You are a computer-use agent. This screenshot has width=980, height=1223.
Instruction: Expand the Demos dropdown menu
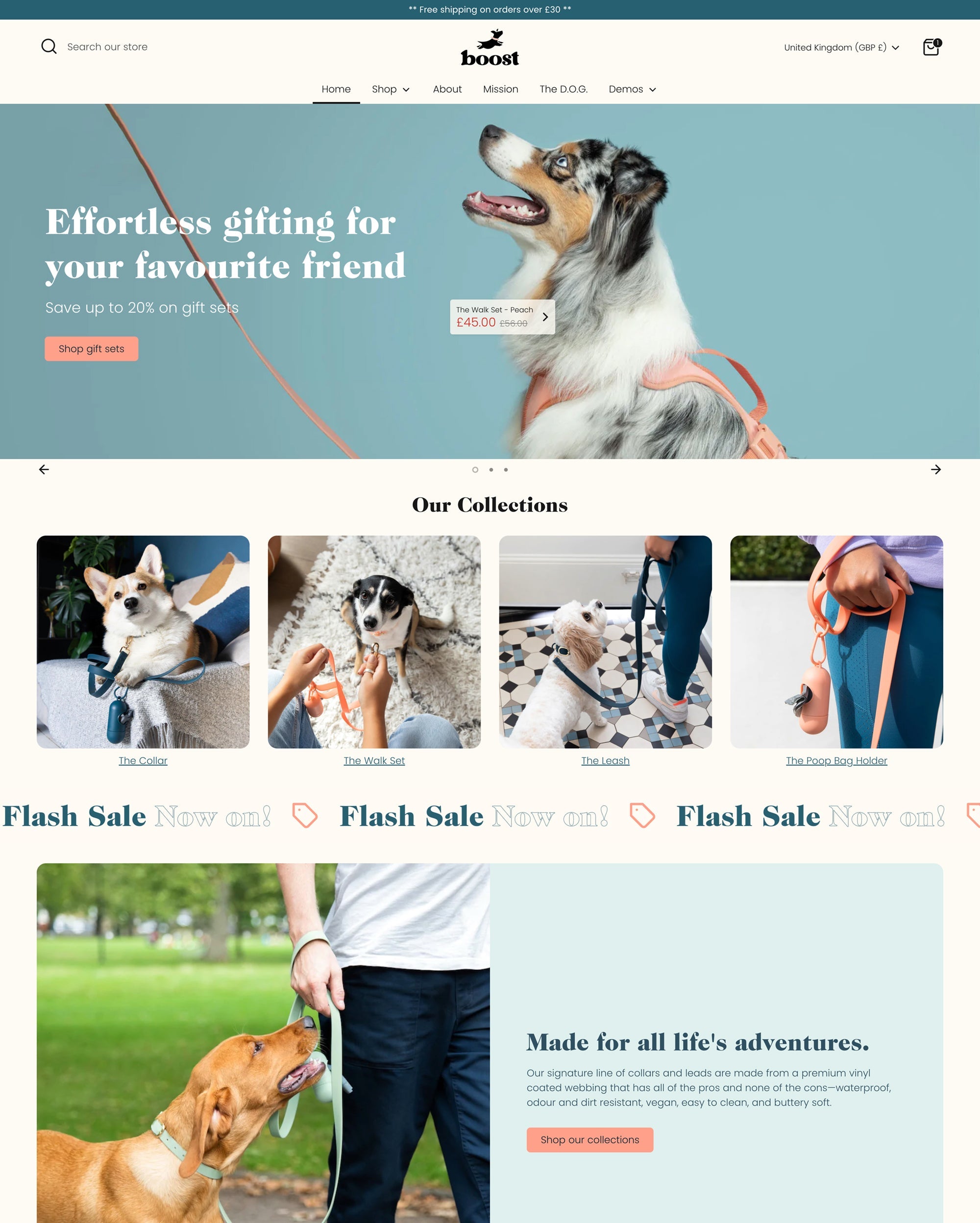click(634, 89)
